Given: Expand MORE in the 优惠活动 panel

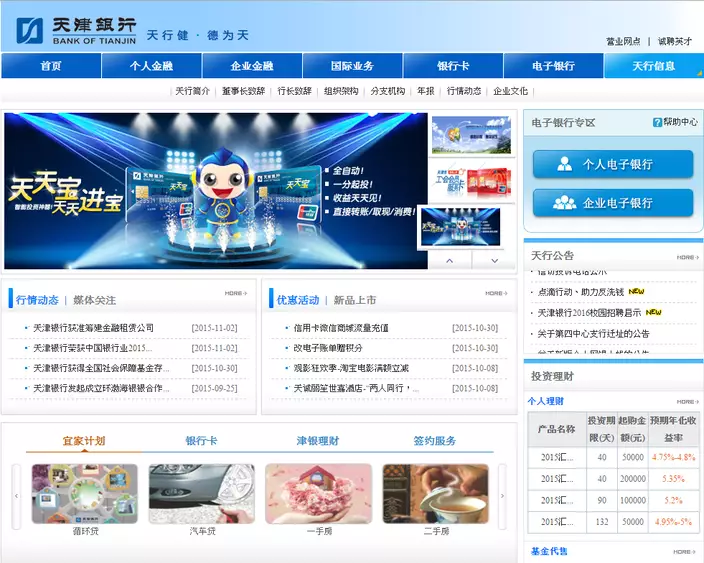Looking at the screenshot, I should [x=495, y=293].
